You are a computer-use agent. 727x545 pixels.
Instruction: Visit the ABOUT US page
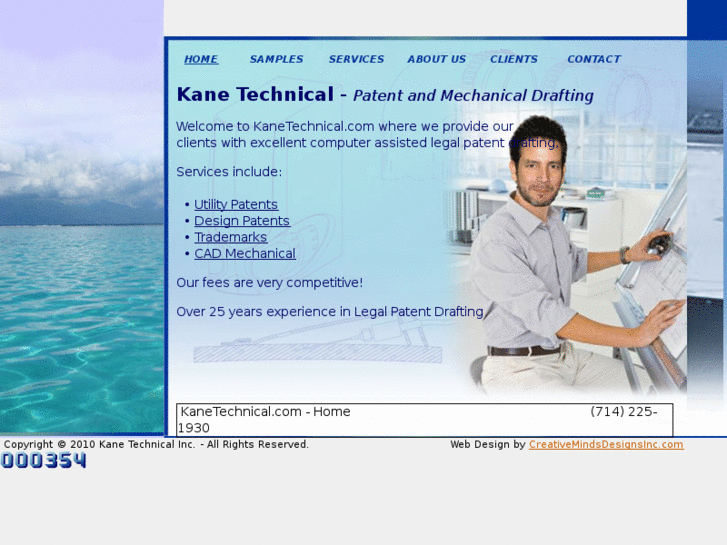tap(436, 59)
